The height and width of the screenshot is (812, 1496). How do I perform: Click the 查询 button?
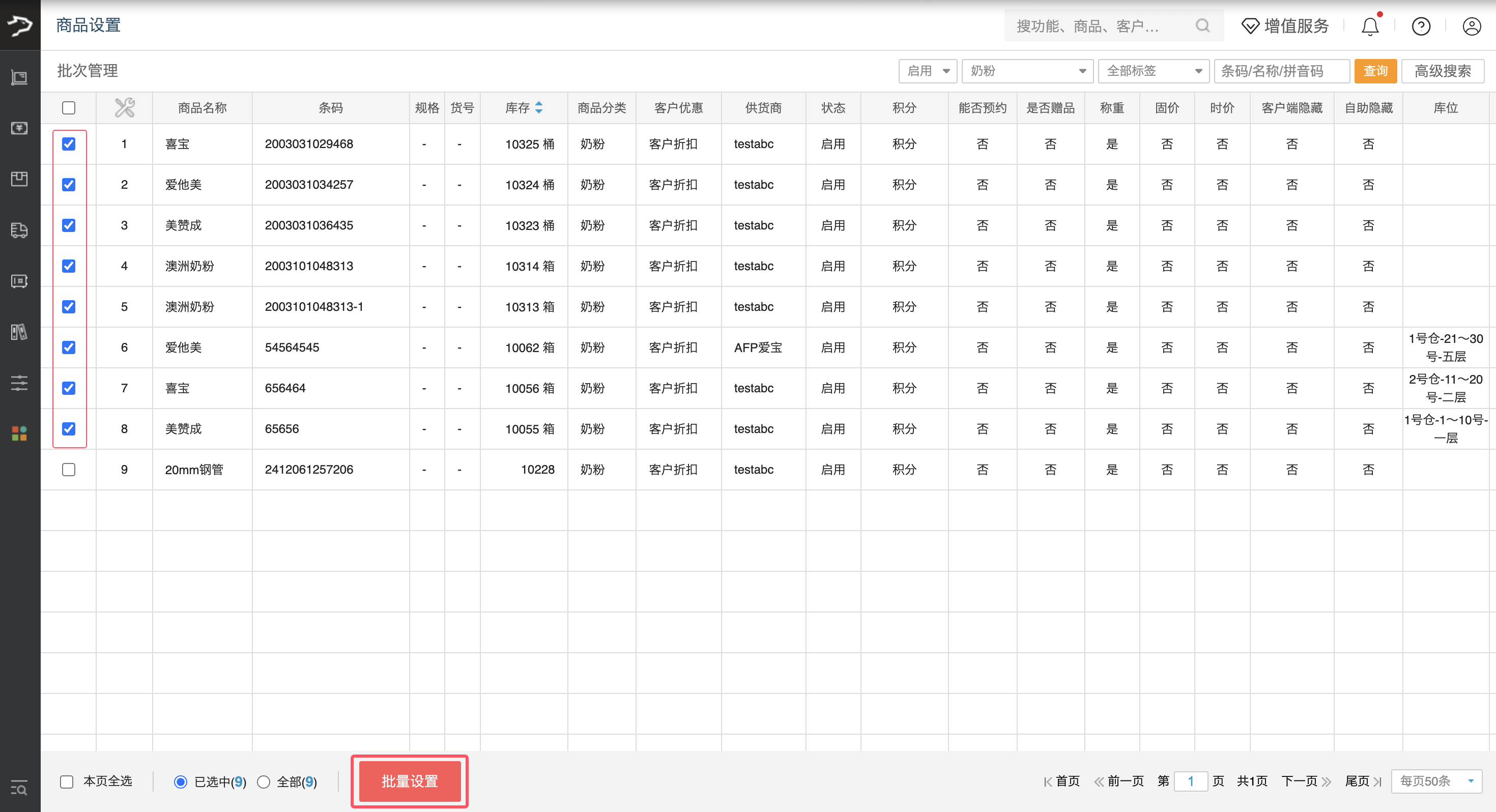[1375, 71]
